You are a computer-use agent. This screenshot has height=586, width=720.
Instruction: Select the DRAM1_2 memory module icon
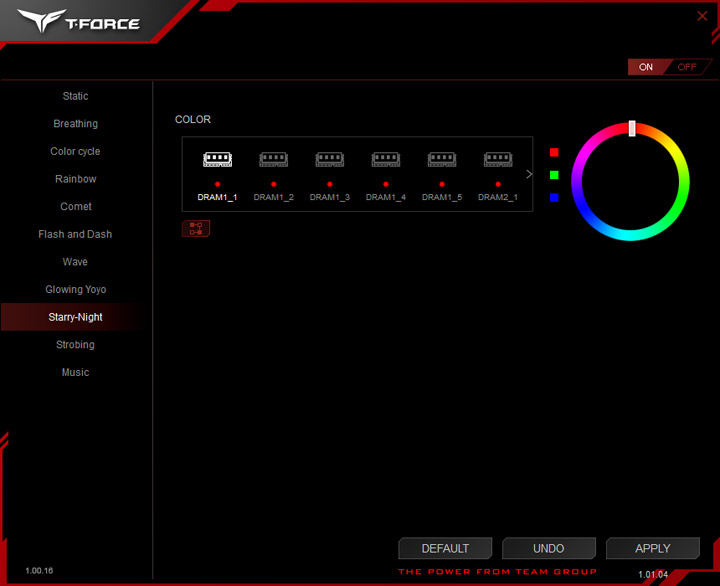coord(274,159)
